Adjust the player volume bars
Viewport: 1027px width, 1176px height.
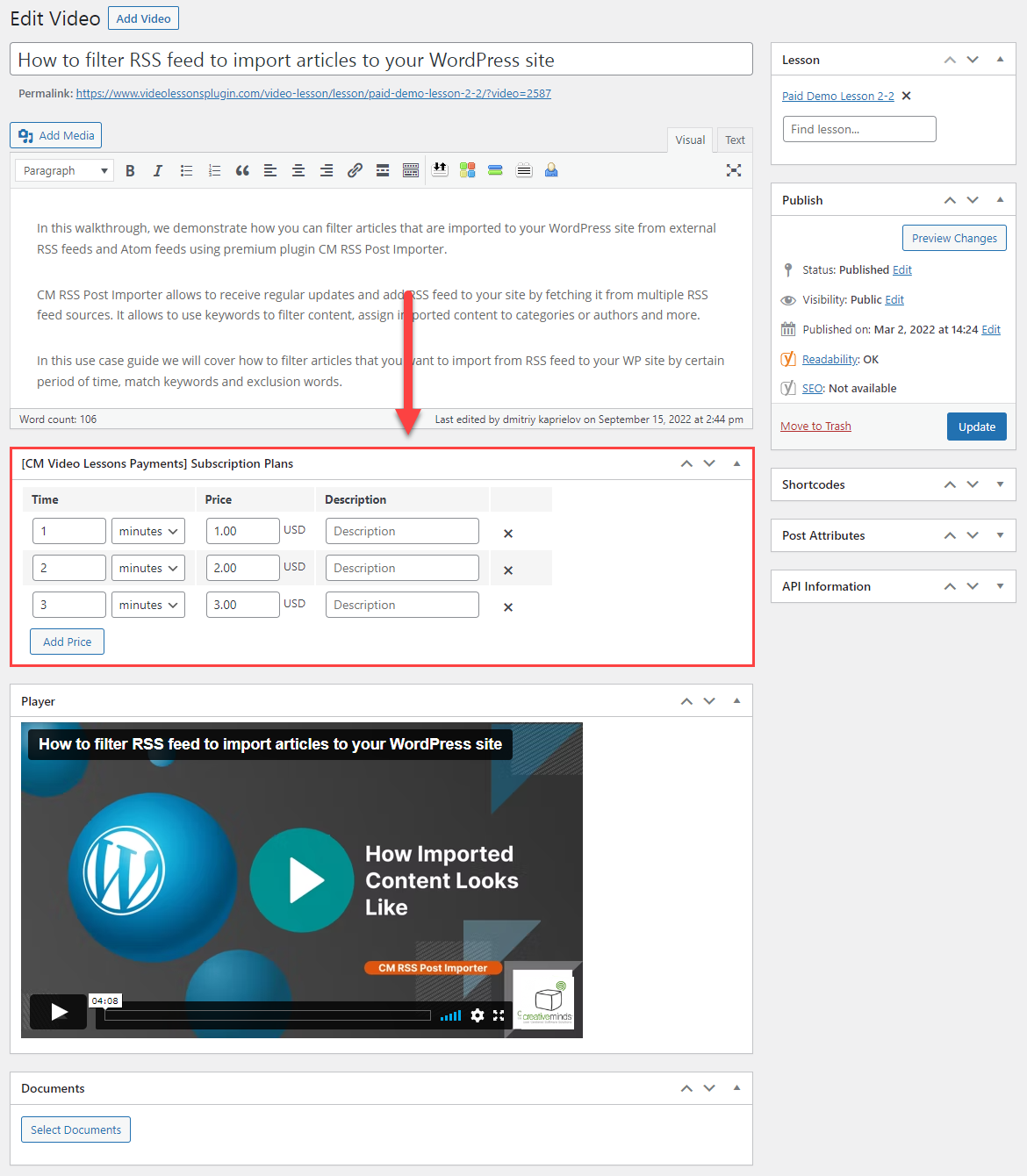click(x=450, y=1015)
